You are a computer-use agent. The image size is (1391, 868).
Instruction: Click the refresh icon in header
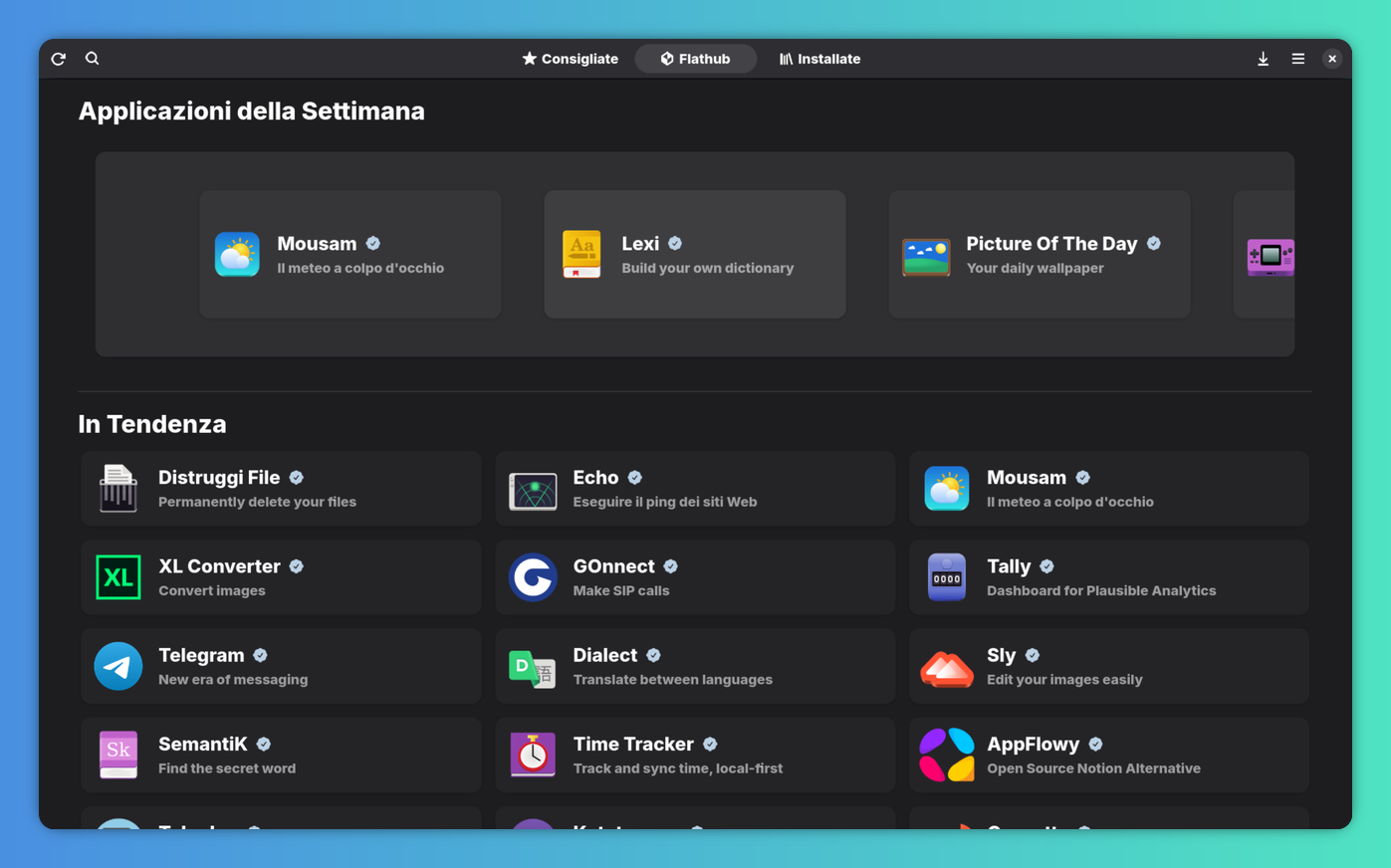[59, 59]
